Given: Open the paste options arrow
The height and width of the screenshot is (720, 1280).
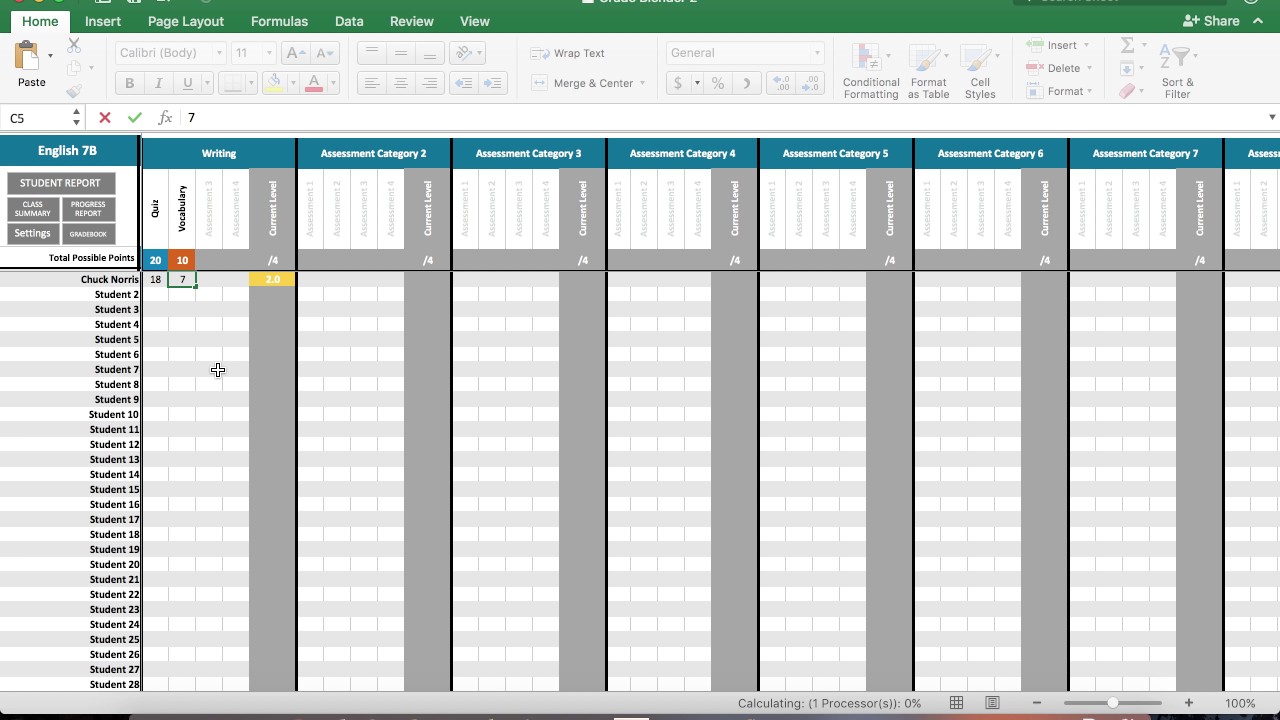Looking at the screenshot, I should tap(50, 56).
